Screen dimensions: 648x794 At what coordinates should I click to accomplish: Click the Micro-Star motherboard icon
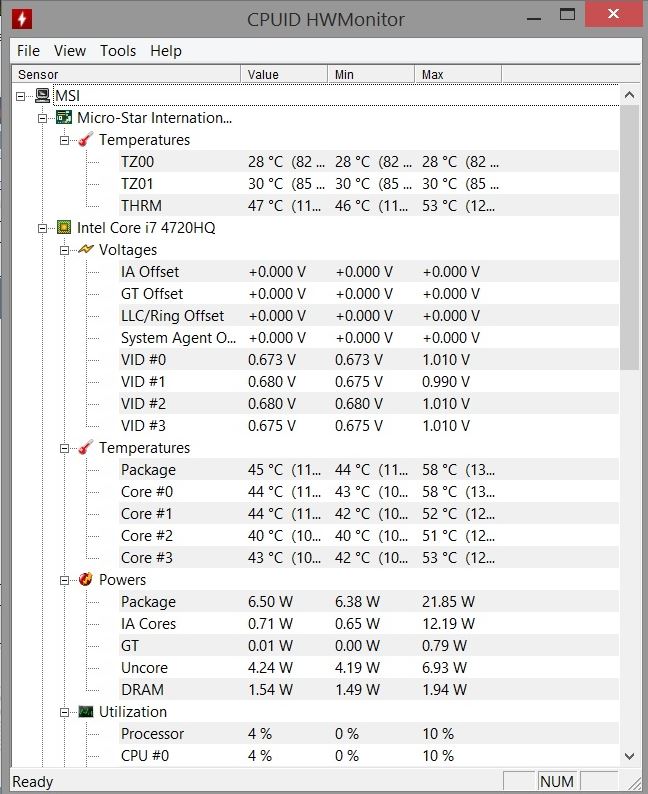point(64,117)
